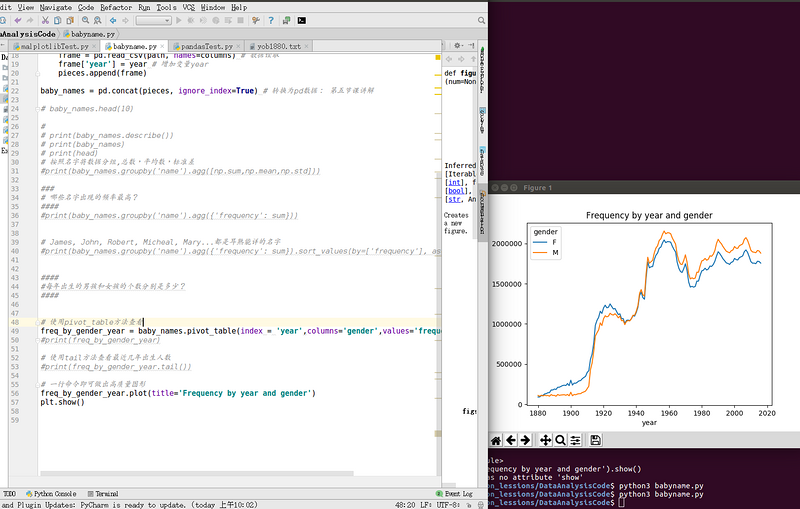Screen dimensions: 800x509
Task: Click the blue Help question mark
Action: 271,20
